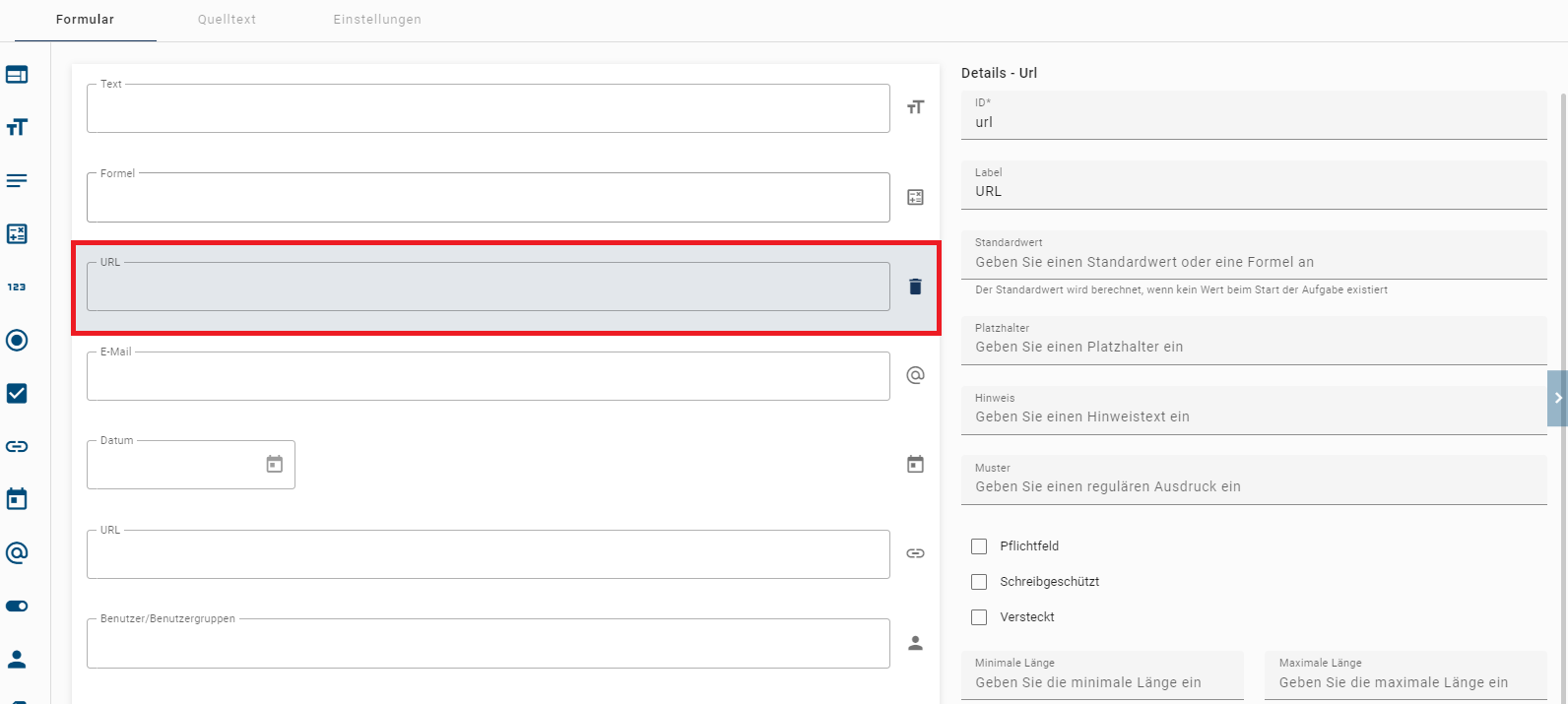The height and width of the screenshot is (704, 1568).
Task: Add a number field using the 123 icon
Action: [17, 287]
